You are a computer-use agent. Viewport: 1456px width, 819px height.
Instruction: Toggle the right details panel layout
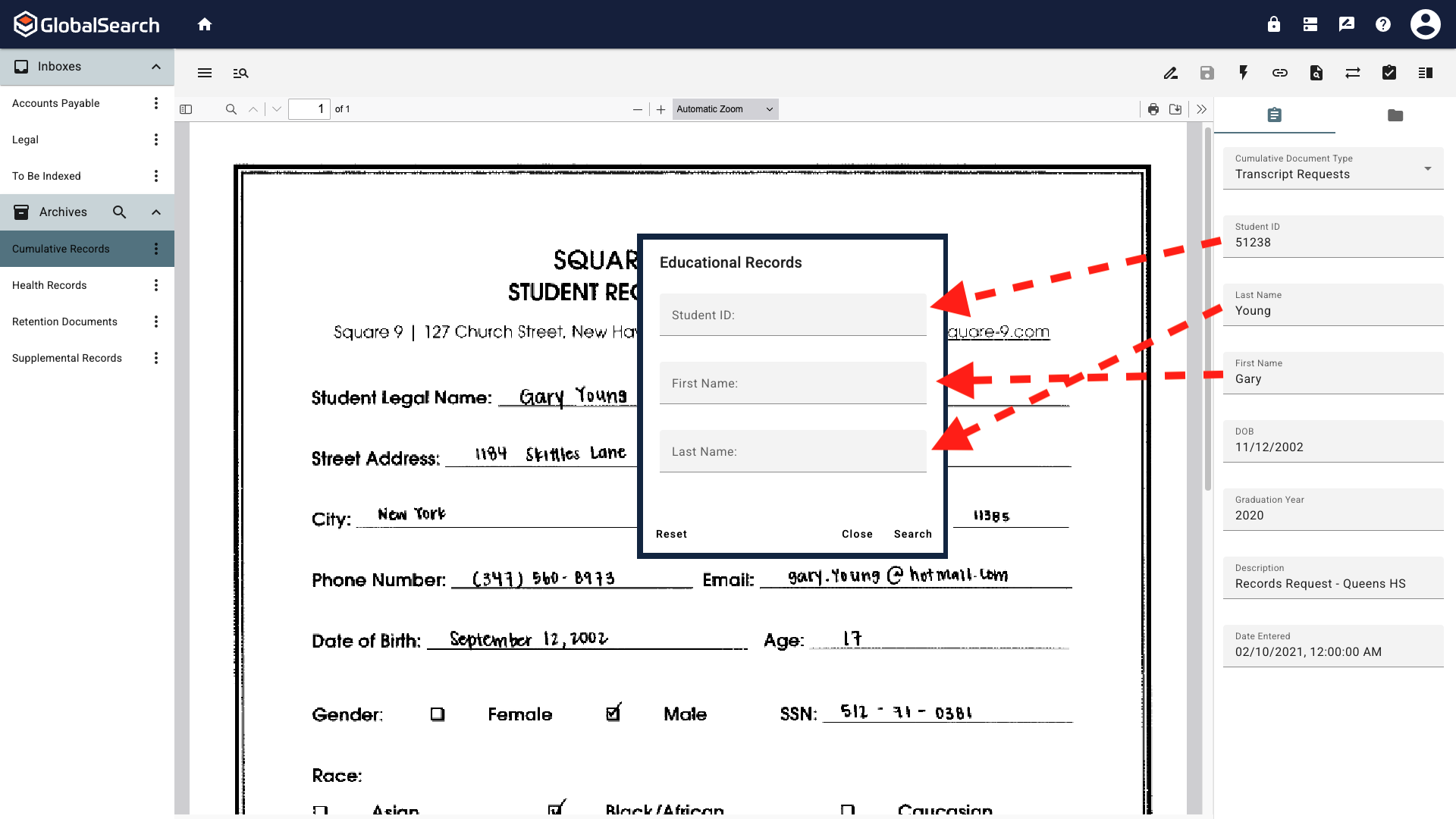pos(1426,73)
